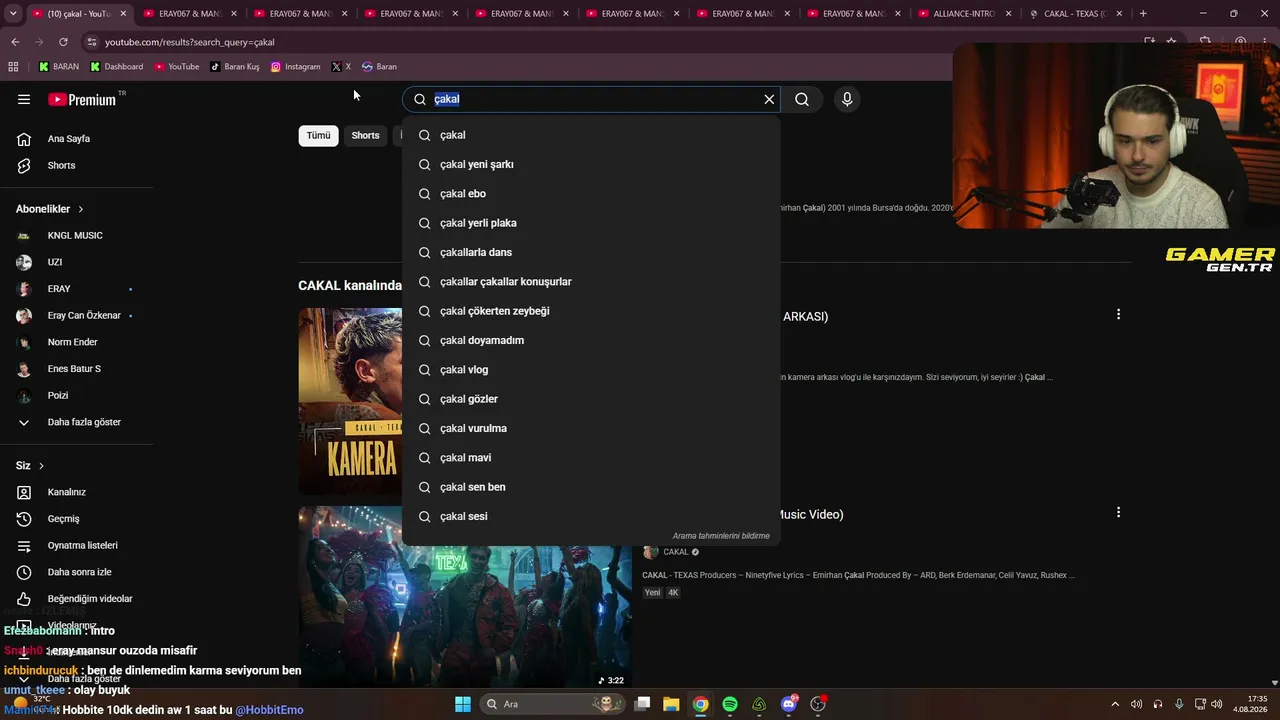The width and height of the screenshot is (1280, 720).
Task: Play the TEXAS music video thumbnail
Action: tap(465, 597)
